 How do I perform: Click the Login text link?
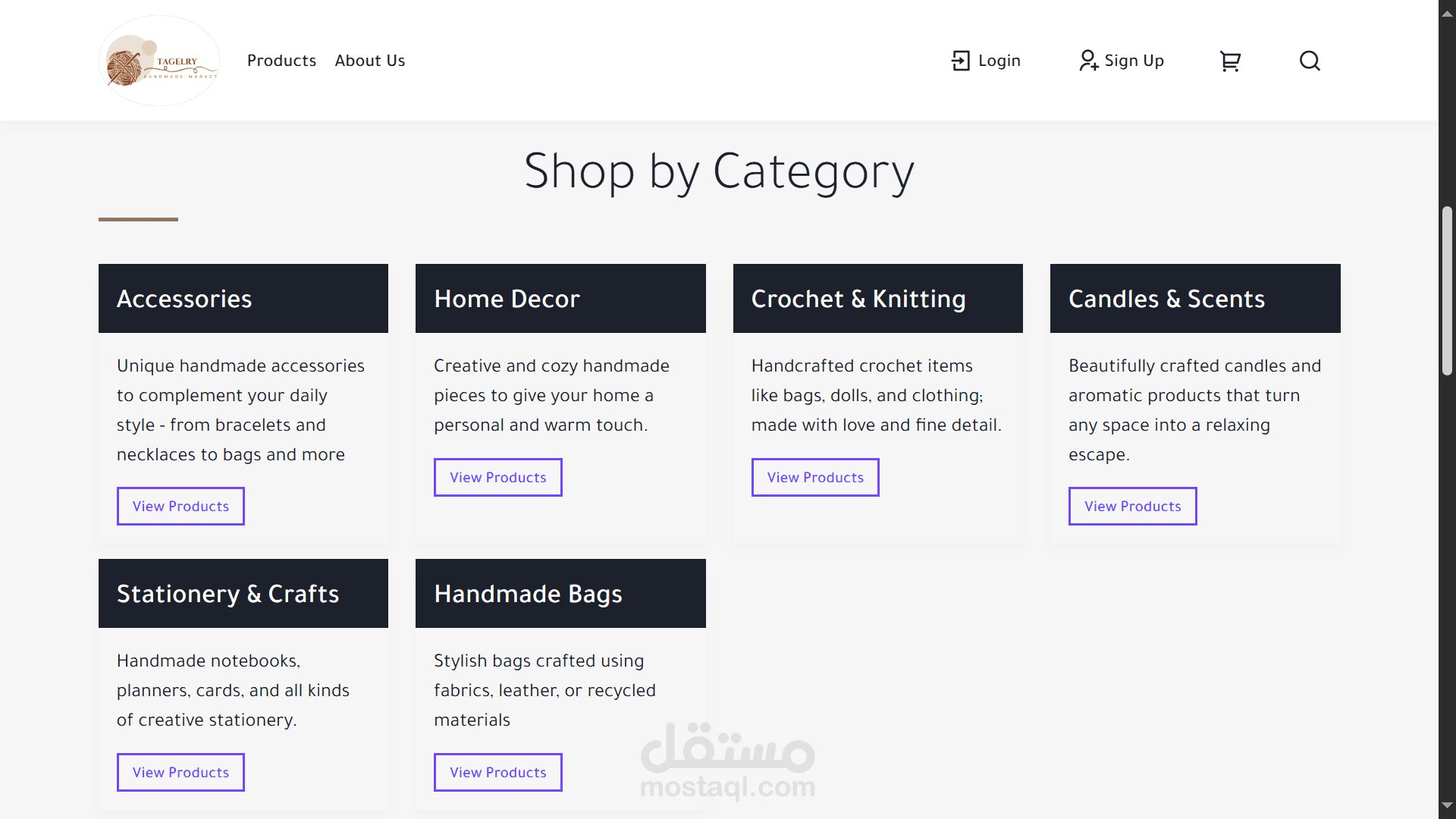(999, 61)
